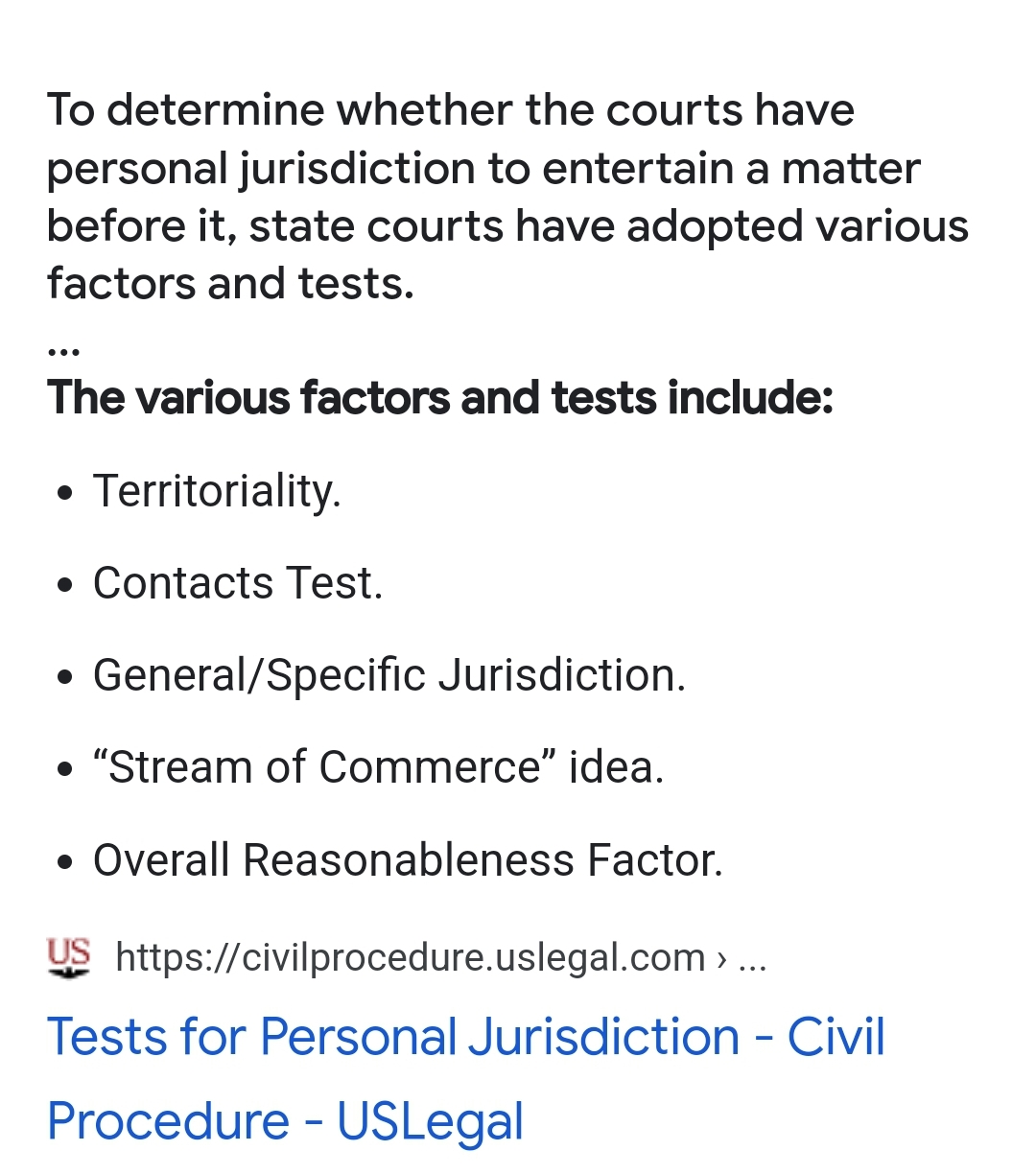1036x1174 pixels.
Task: Select the Contacts Test bullet item
Action: point(238,583)
